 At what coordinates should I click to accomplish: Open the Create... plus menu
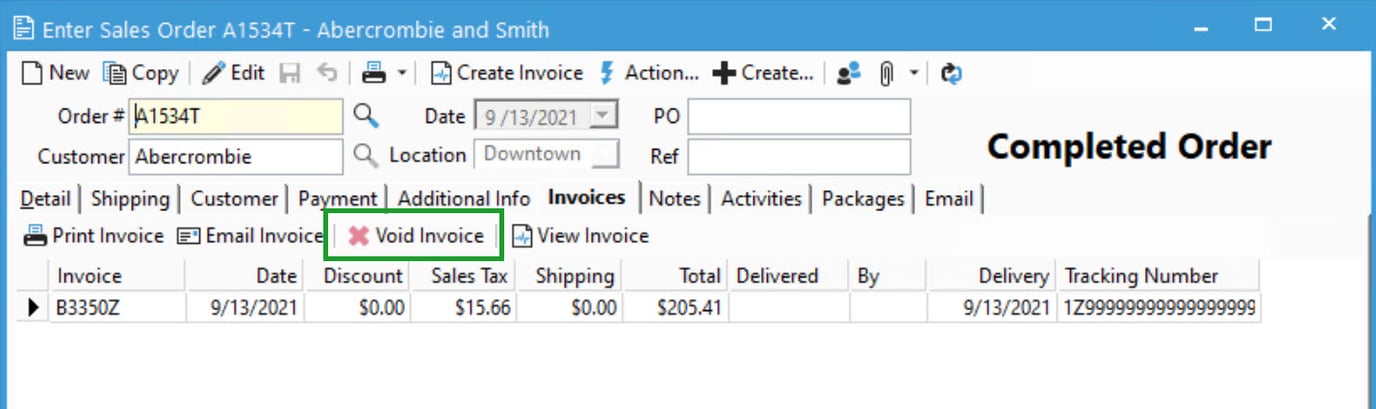(763, 73)
